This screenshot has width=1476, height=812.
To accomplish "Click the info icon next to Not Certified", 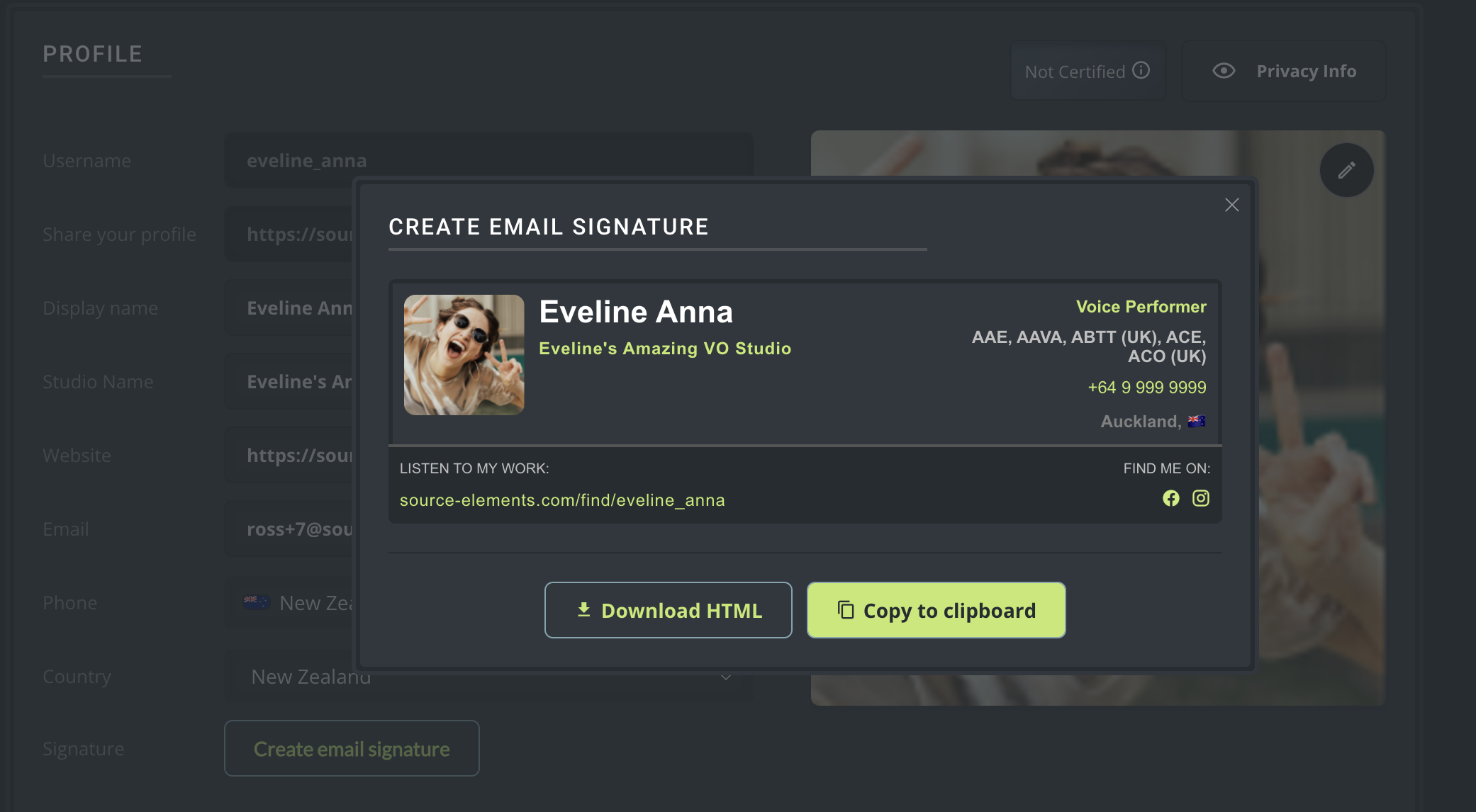I will (1141, 70).
